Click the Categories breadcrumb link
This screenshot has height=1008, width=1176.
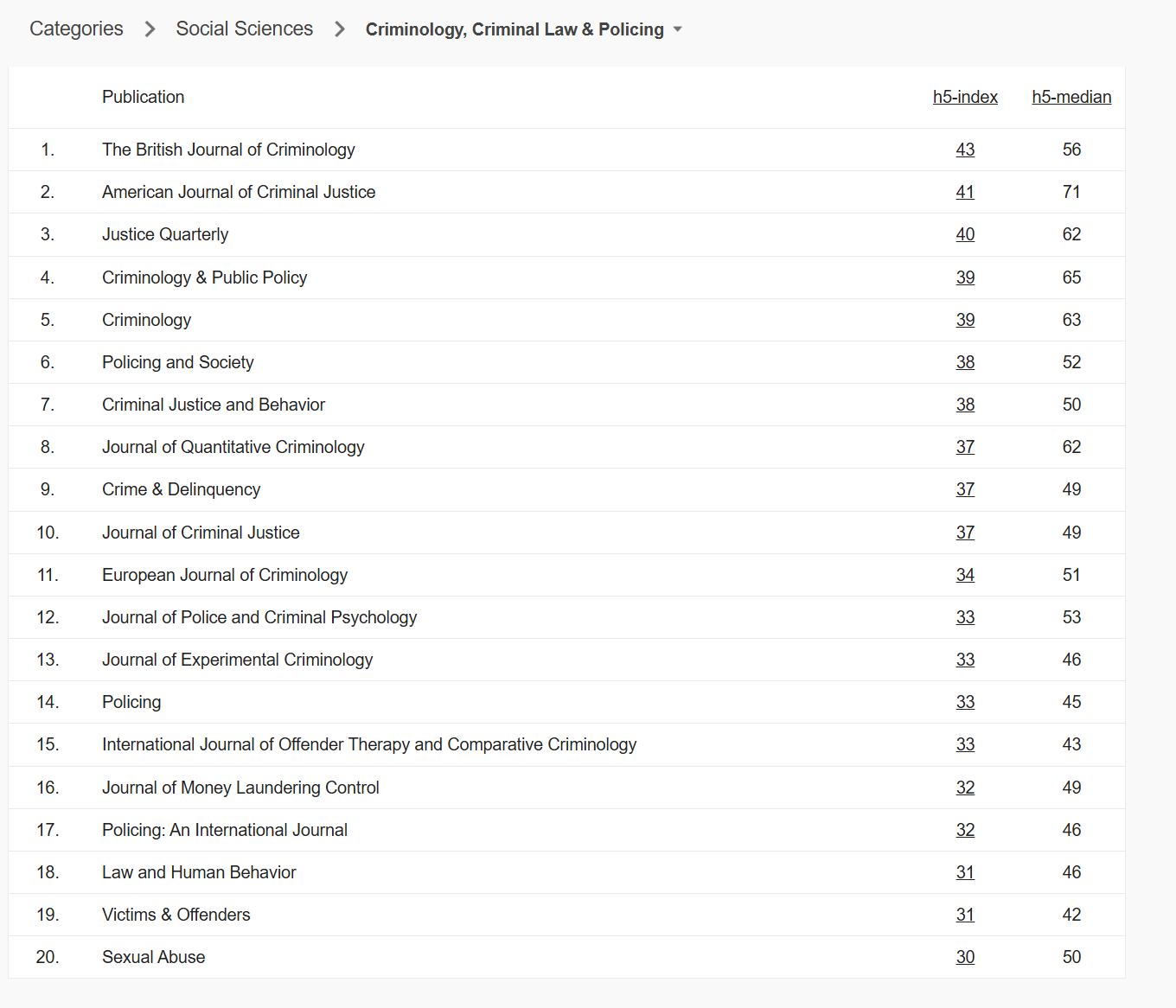pyautogui.click(x=76, y=29)
